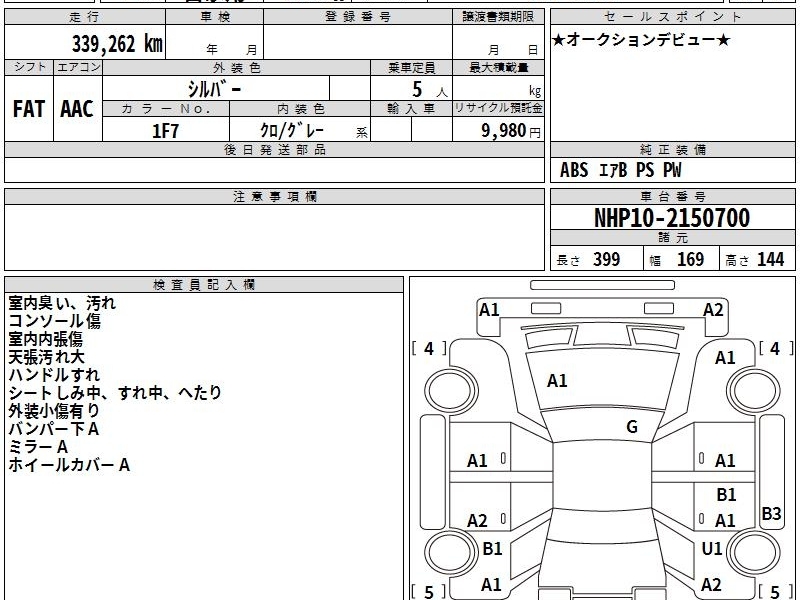Image resolution: width=800 pixels, height=600 pixels.
Task: Select inspector note 室内内張傷
Action: click(45, 339)
